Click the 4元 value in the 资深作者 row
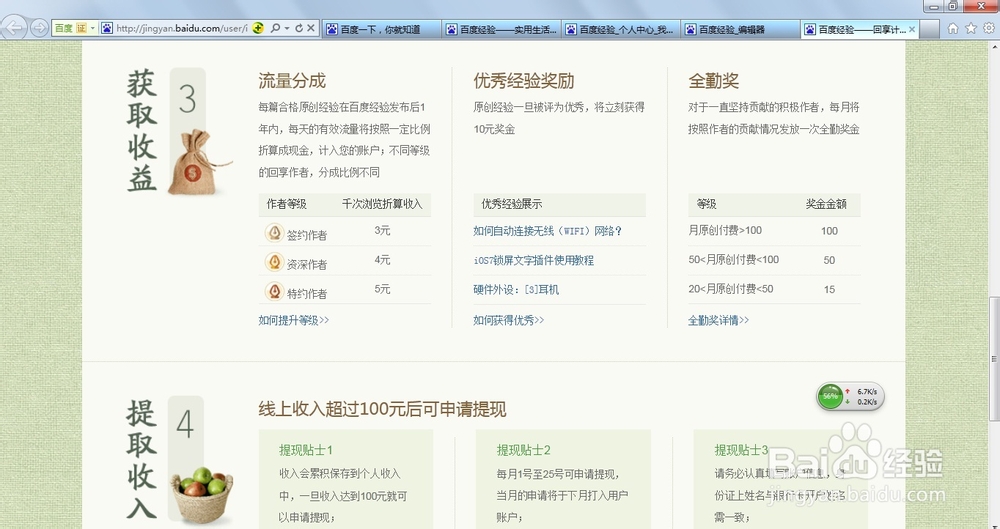Image resolution: width=1000 pixels, height=529 pixels. 382,260
